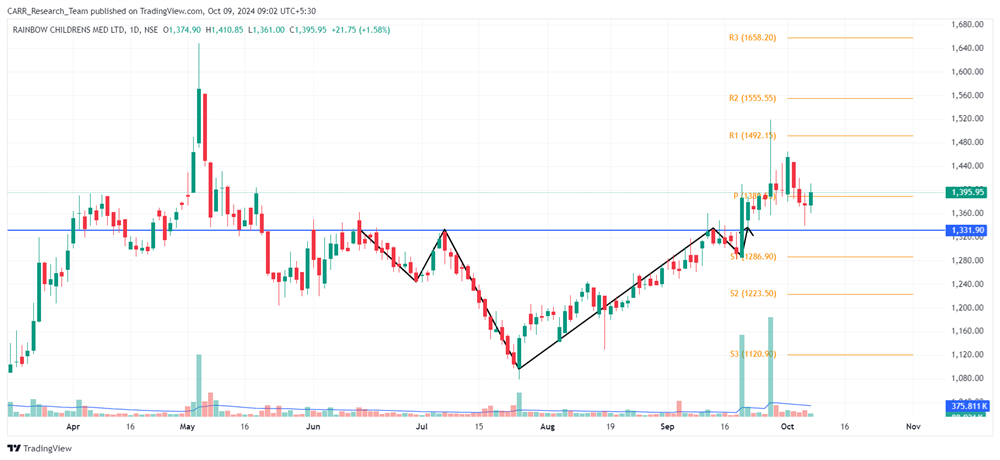This screenshot has width=1000, height=460.
Task: Click the blue 1,331.90 price tag
Action: point(968,230)
